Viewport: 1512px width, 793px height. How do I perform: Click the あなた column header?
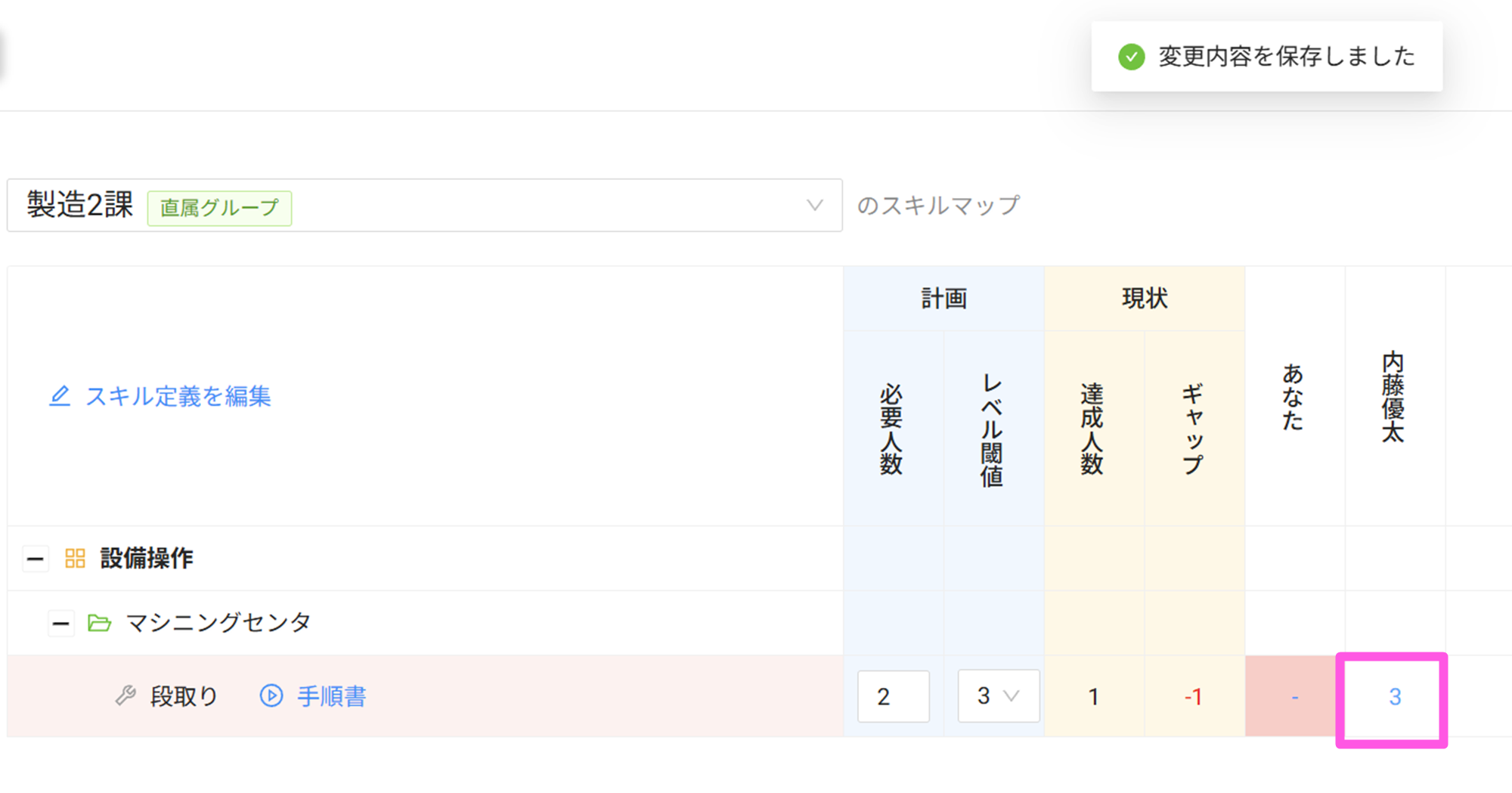coord(1293,397)
